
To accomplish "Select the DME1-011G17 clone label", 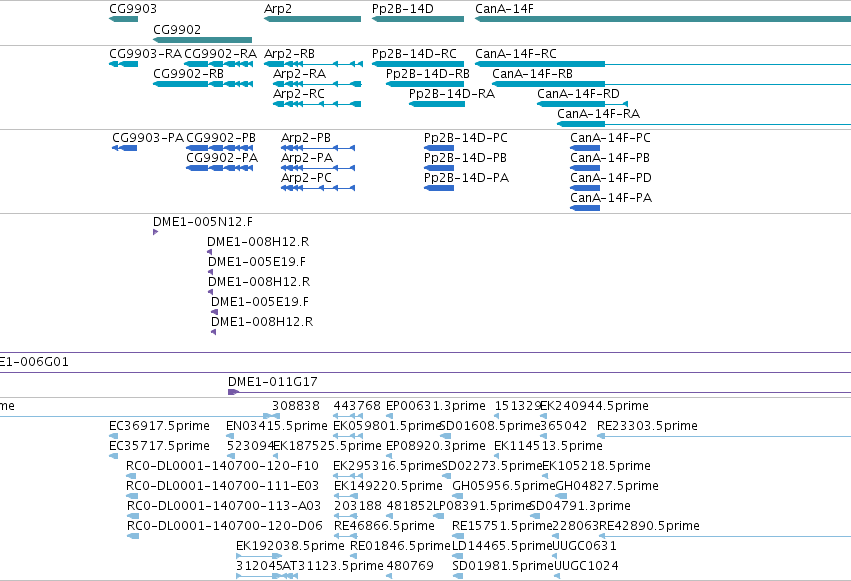I will [x=273, y=382].
